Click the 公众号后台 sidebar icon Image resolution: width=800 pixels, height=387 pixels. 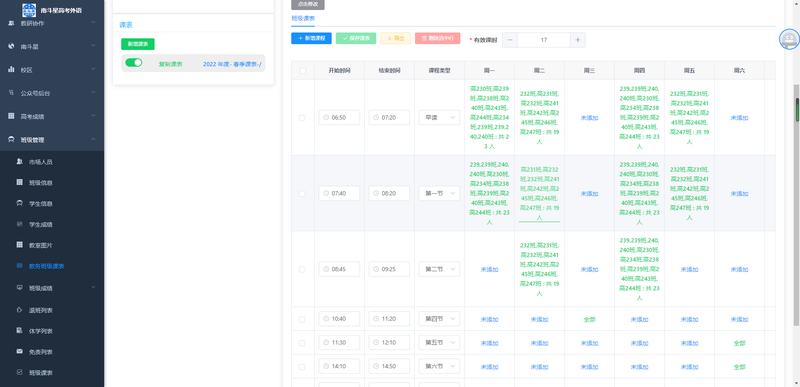point(11,93)
